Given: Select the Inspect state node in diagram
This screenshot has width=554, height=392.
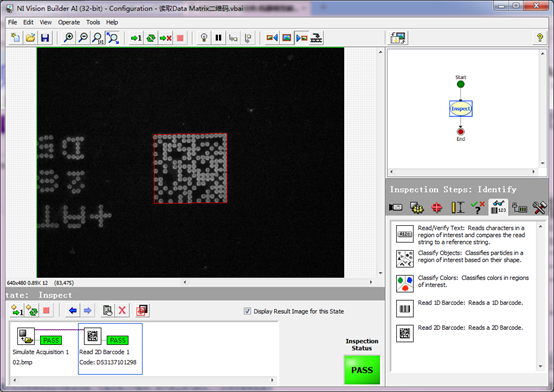Looking at the screenshot, I should point(461,109).
